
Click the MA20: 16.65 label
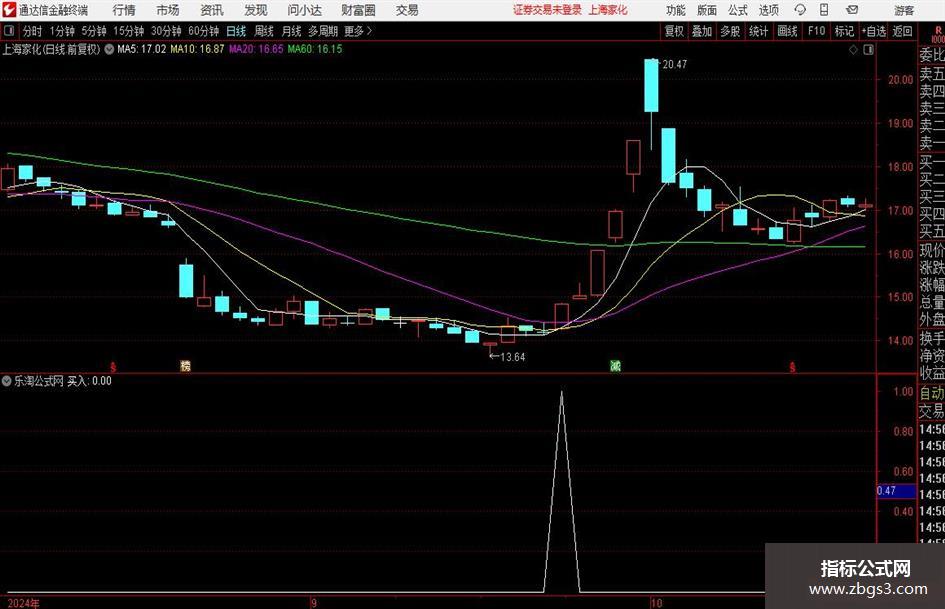click(x=256, y=49)
